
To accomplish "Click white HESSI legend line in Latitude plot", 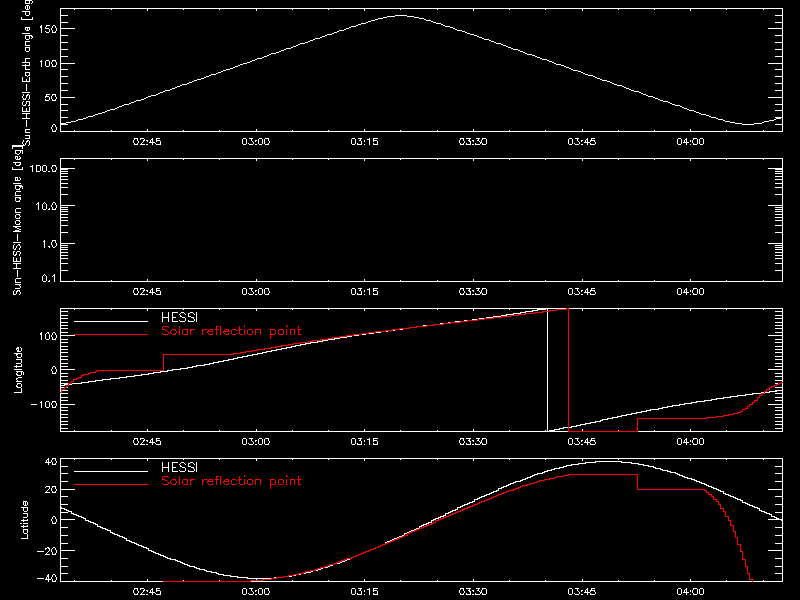I will 111,471.
